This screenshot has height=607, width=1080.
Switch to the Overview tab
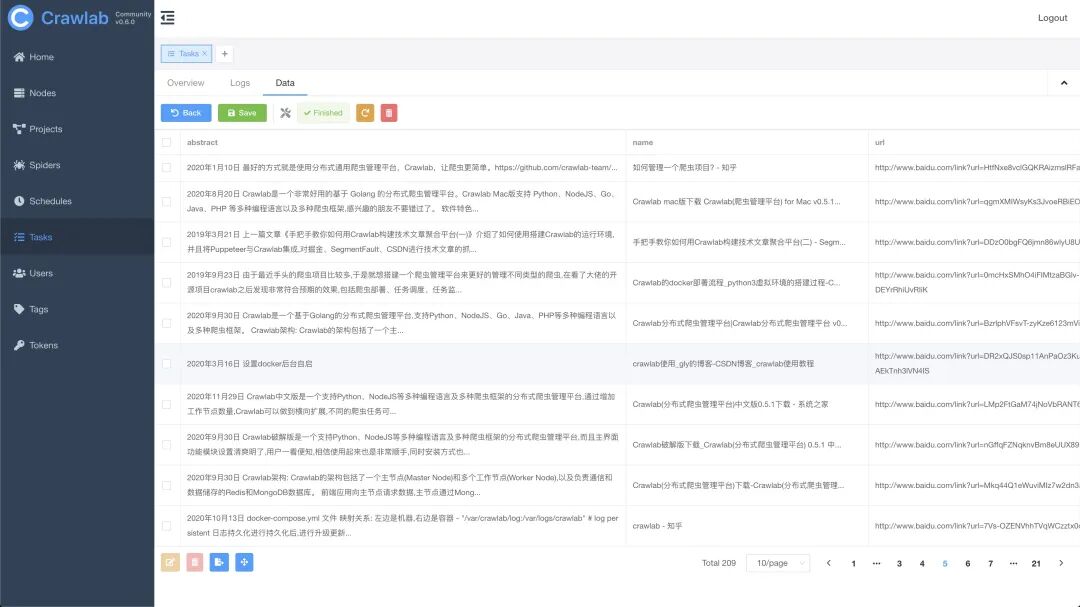click(x=185, y=83)
